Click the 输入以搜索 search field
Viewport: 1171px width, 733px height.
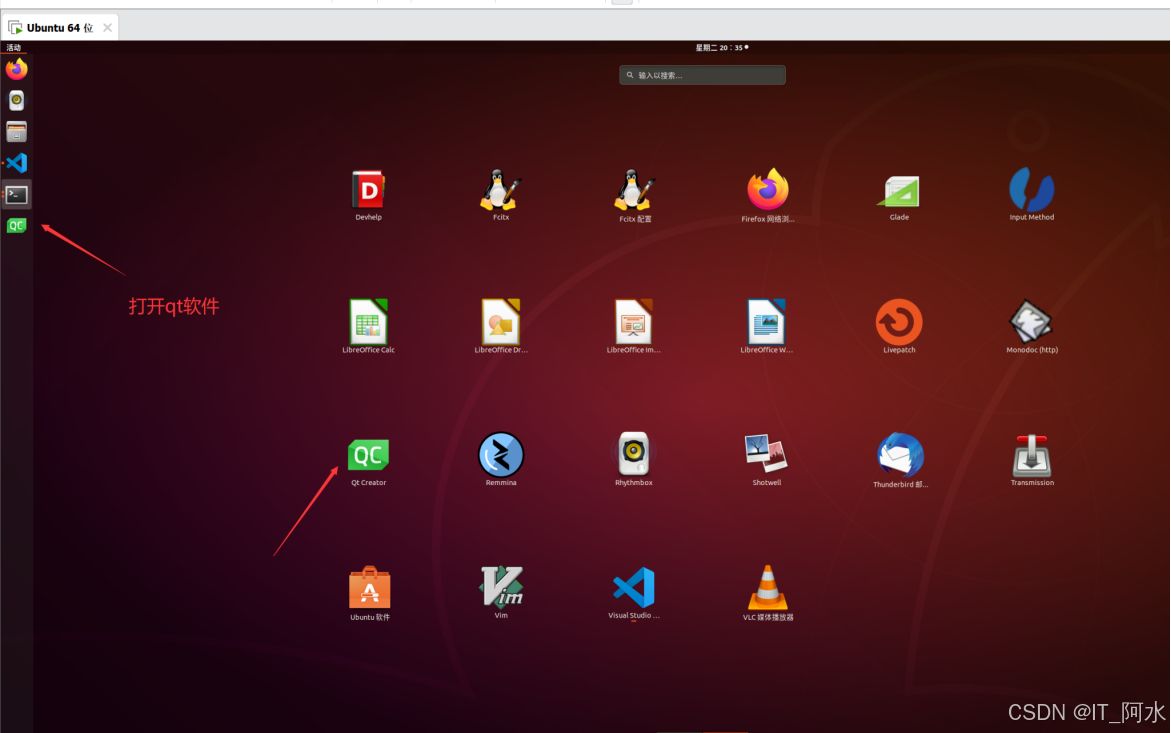coord(702,75)
